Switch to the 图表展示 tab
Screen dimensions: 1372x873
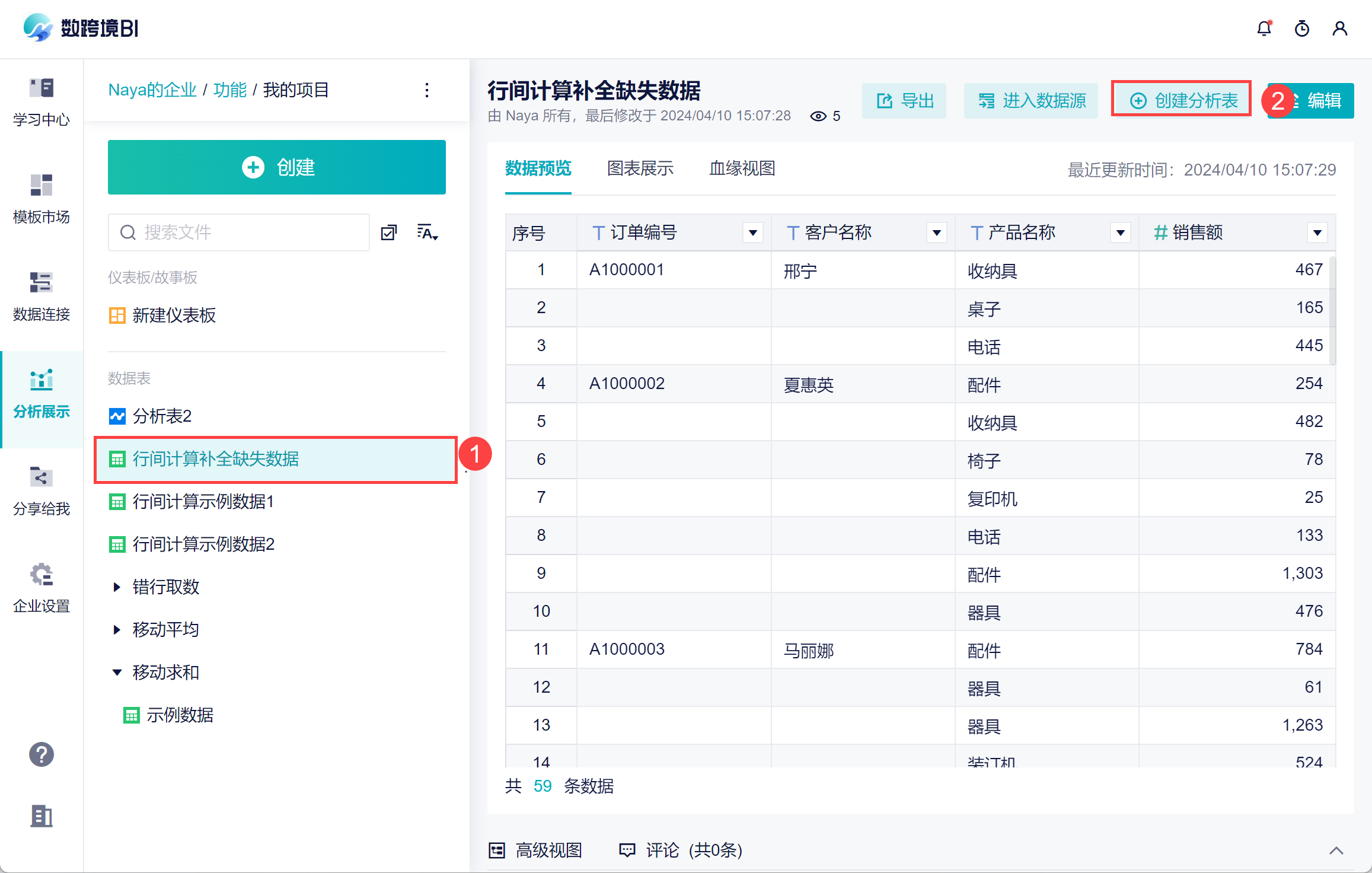[640, 168]
